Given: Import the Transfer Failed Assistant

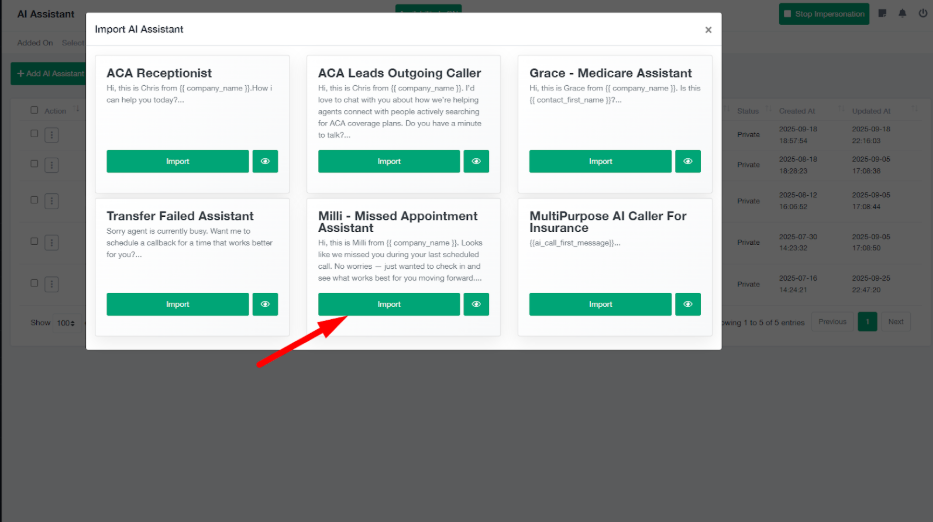Looking at the screenshot, I should click(x=177, y=304).
